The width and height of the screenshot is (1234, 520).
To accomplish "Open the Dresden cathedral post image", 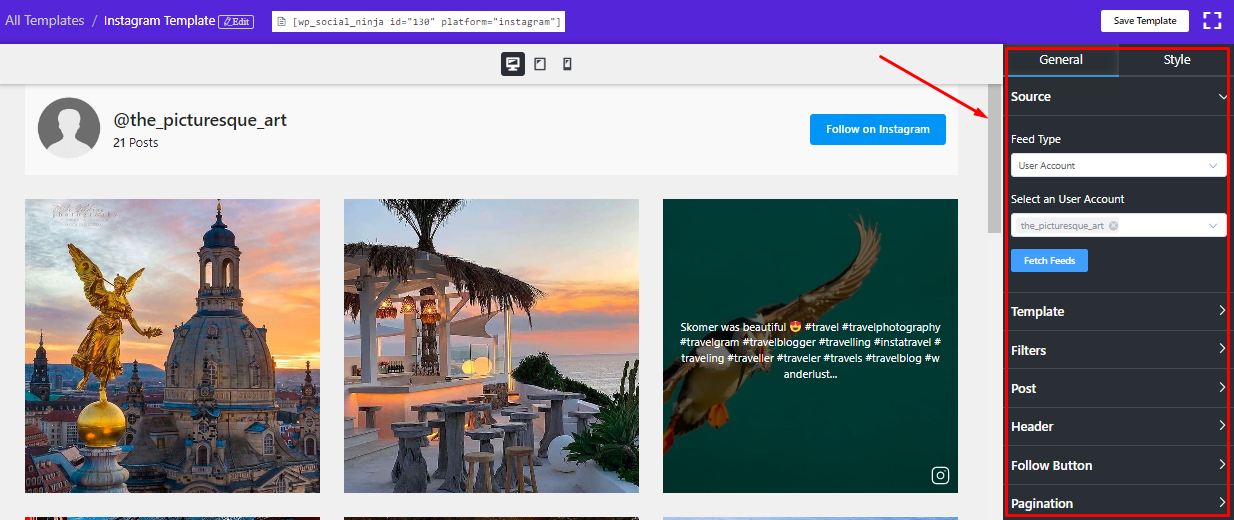I will pos(172,346).
